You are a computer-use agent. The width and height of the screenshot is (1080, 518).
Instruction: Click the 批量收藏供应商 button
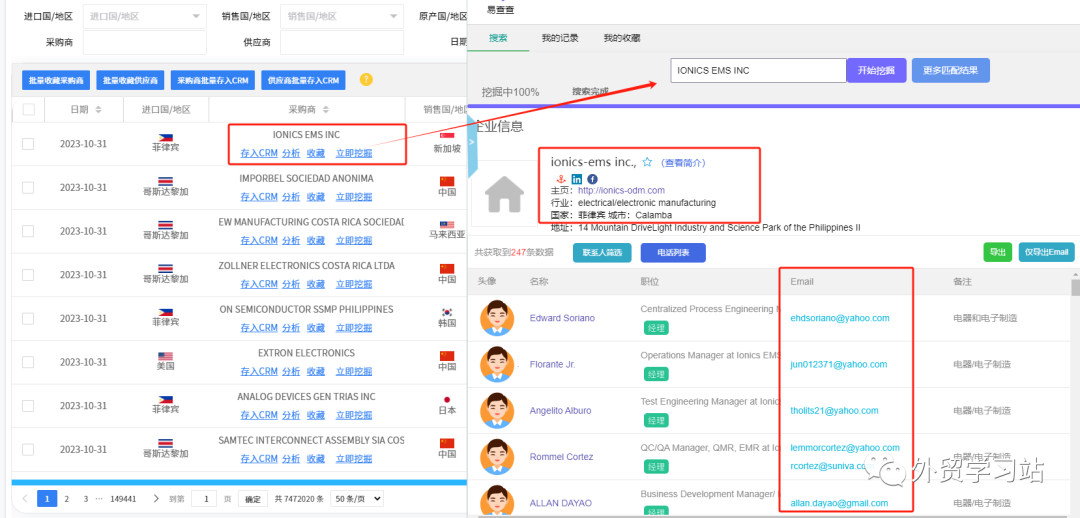click(x=131, y=81)
